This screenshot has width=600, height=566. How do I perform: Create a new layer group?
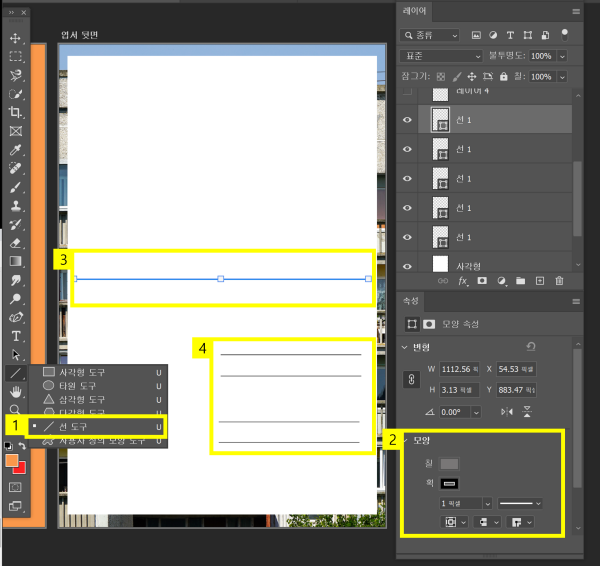pyautogui.click(x=520, y=281)
